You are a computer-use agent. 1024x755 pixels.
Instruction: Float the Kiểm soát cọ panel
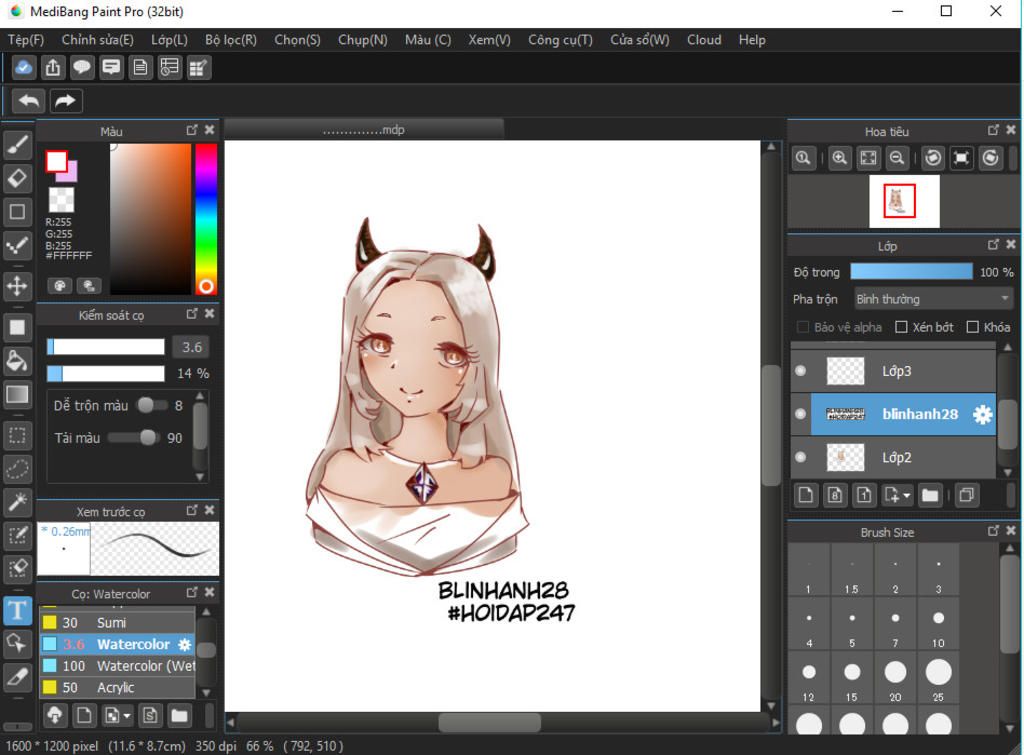coord(191,313)
